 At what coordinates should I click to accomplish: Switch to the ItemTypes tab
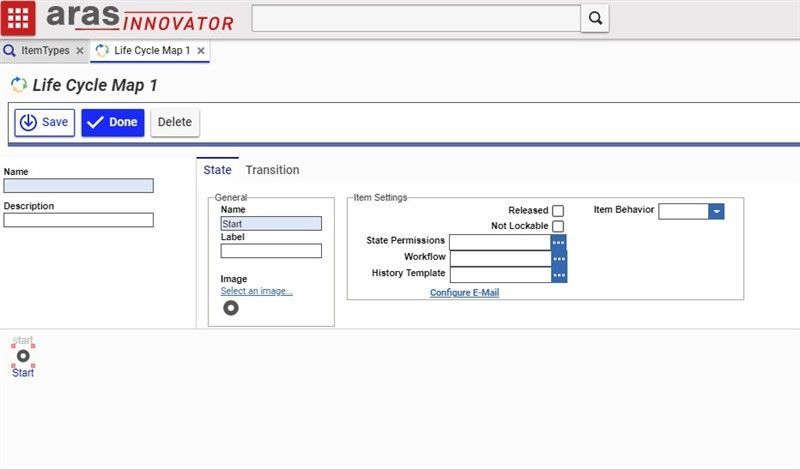(x=45, y=50)
